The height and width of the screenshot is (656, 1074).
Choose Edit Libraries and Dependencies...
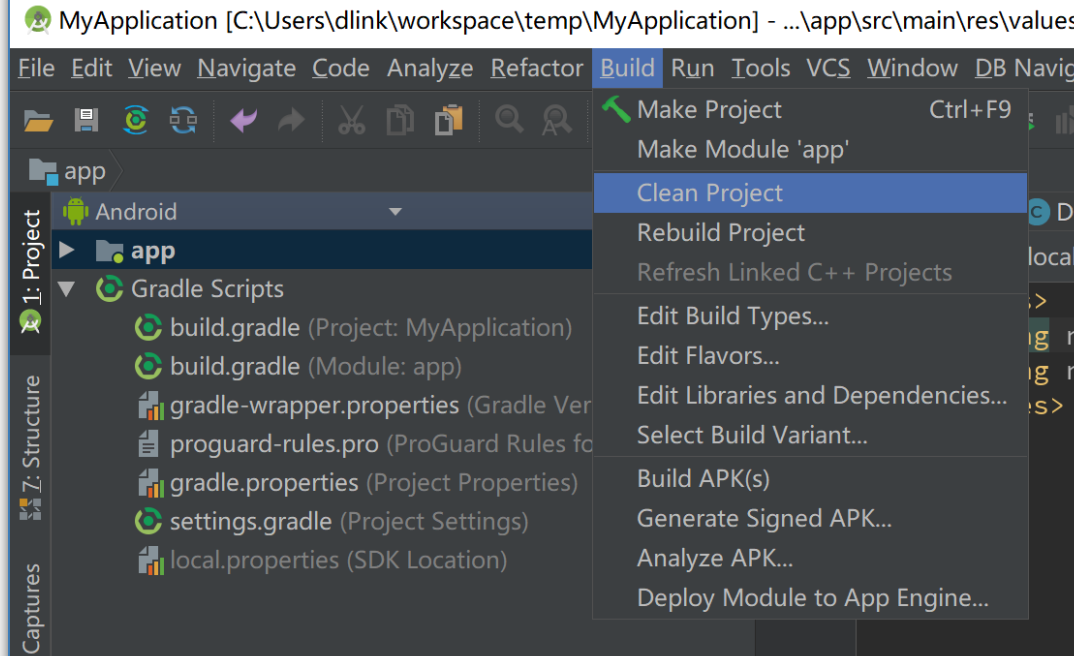coord(810,396)
